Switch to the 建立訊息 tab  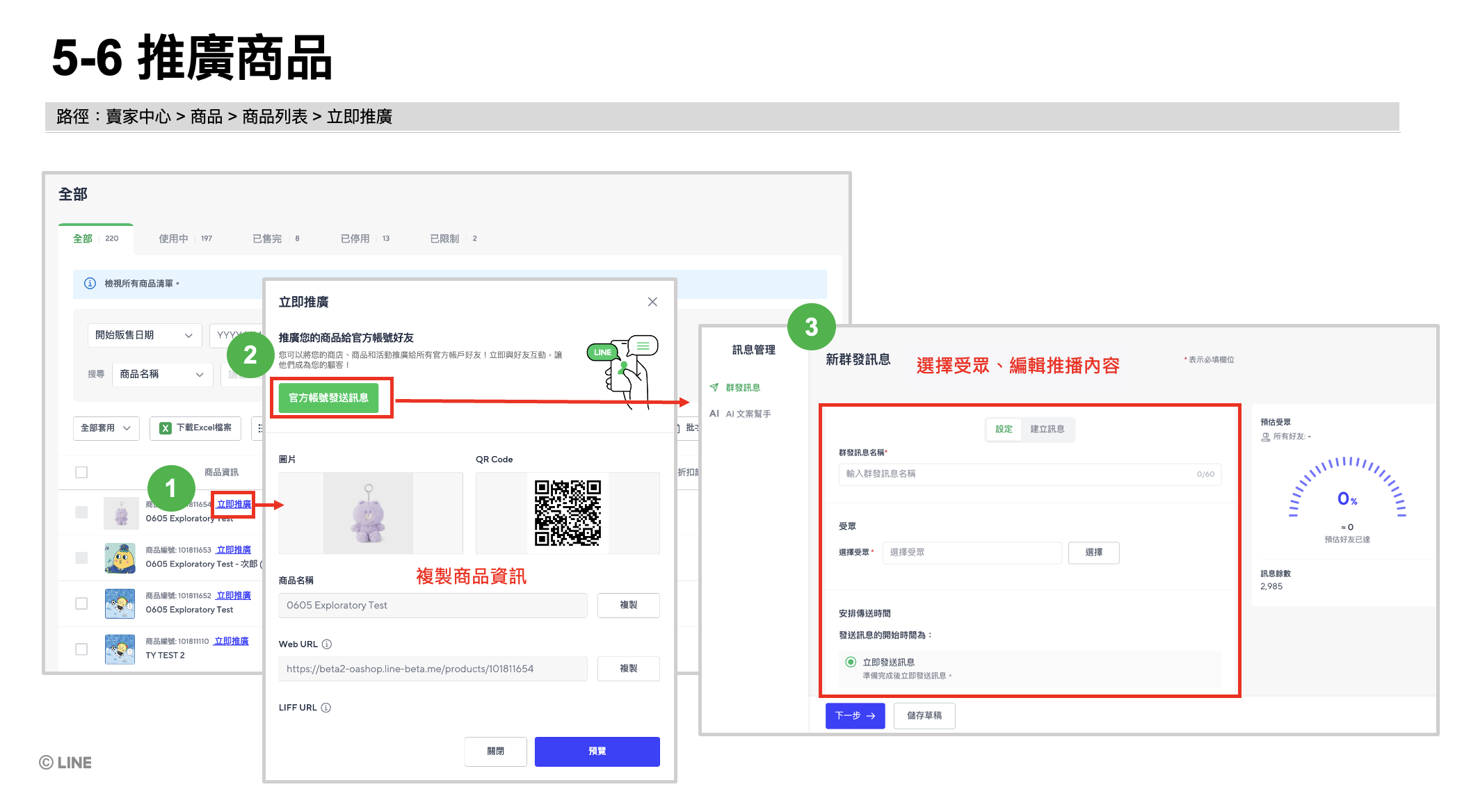pos(1047,429)
